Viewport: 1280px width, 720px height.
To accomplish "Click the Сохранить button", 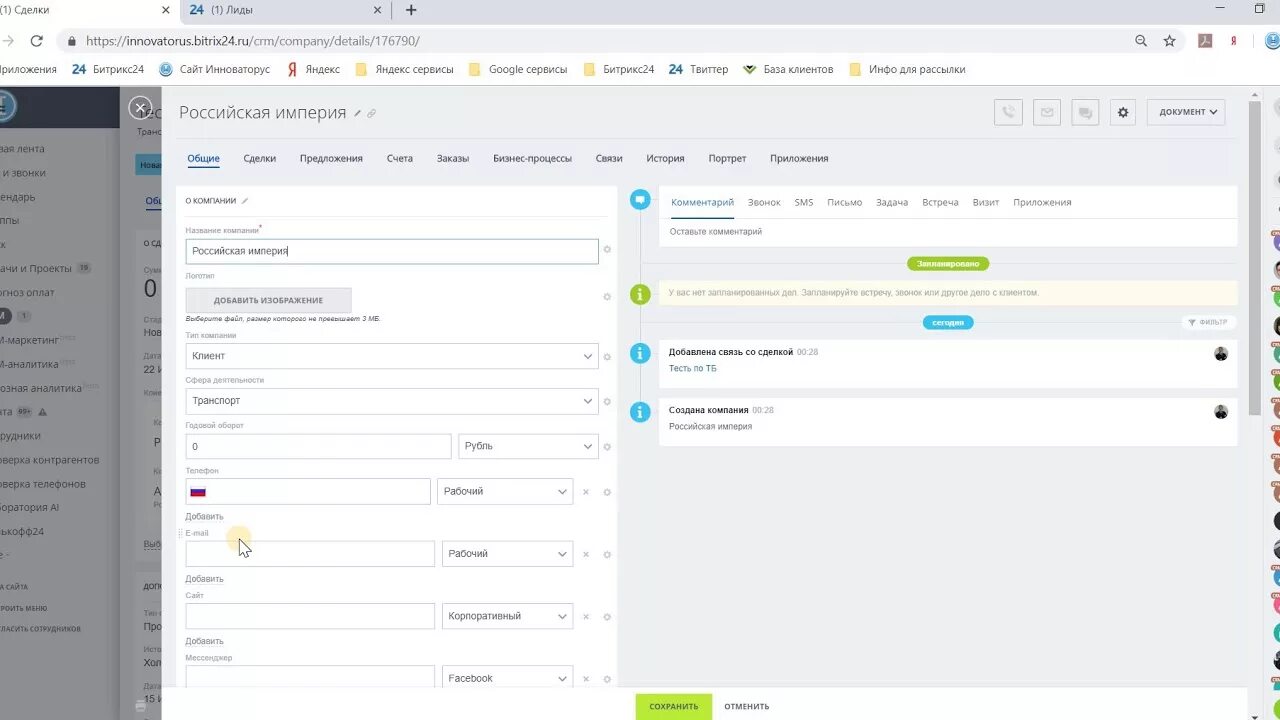I will [x=674, y=706].
